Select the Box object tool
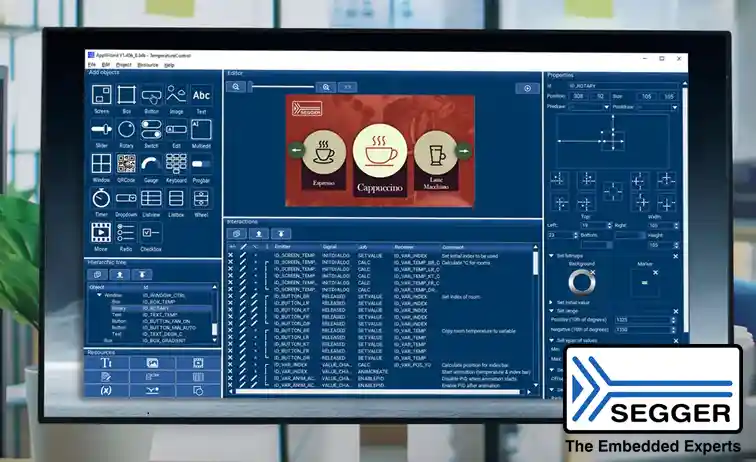The image size is (756, 462). pos(126,95)
